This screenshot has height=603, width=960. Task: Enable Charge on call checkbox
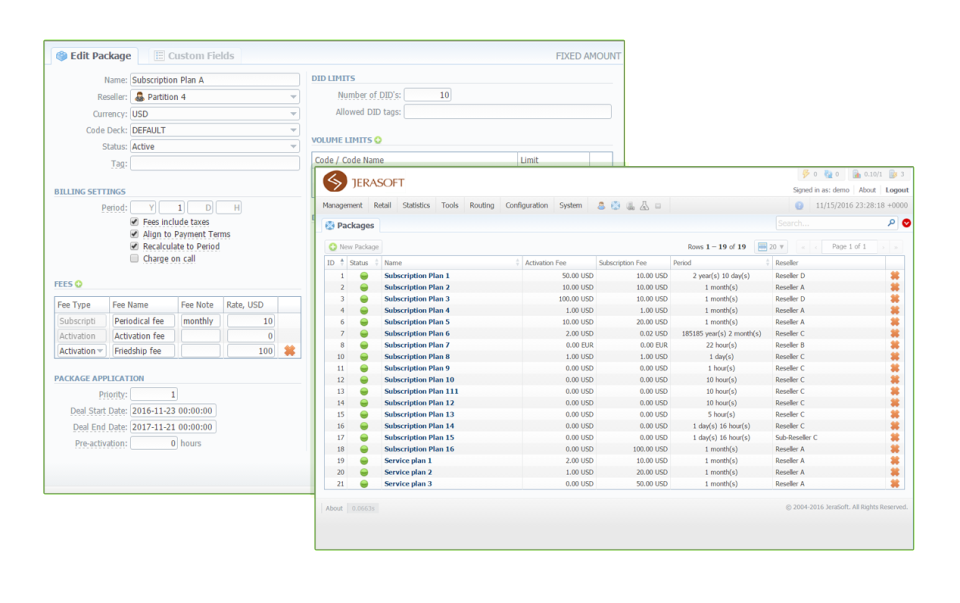(x=134, y=258)
